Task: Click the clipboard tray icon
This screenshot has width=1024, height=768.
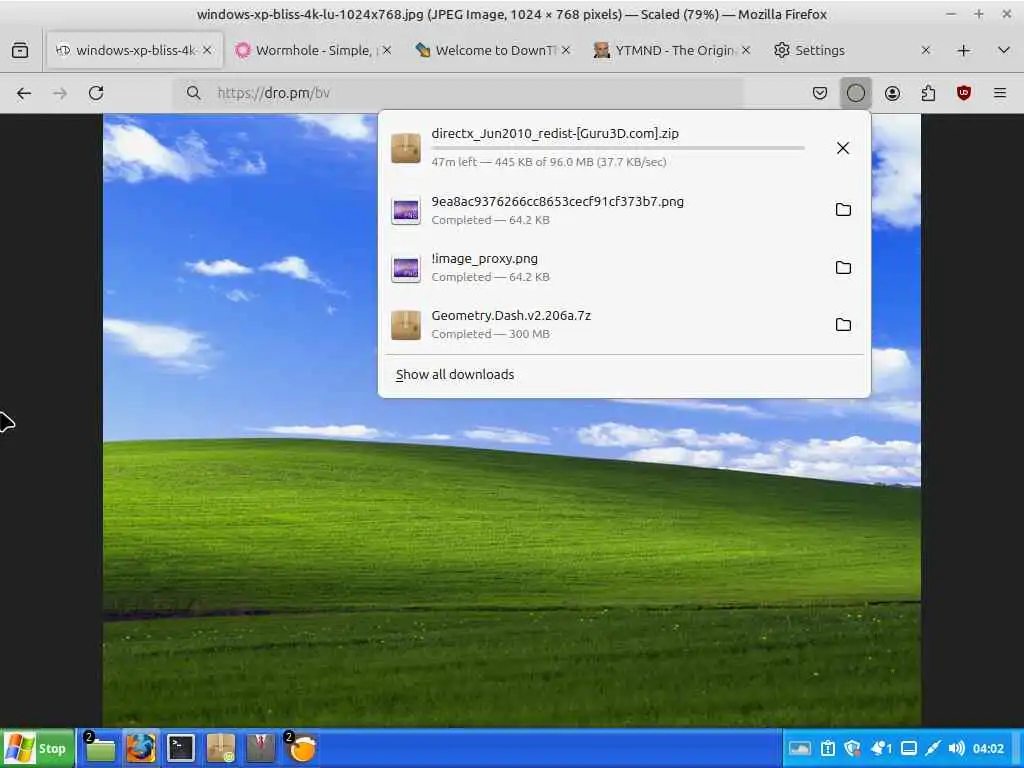Action: point(827,748)
